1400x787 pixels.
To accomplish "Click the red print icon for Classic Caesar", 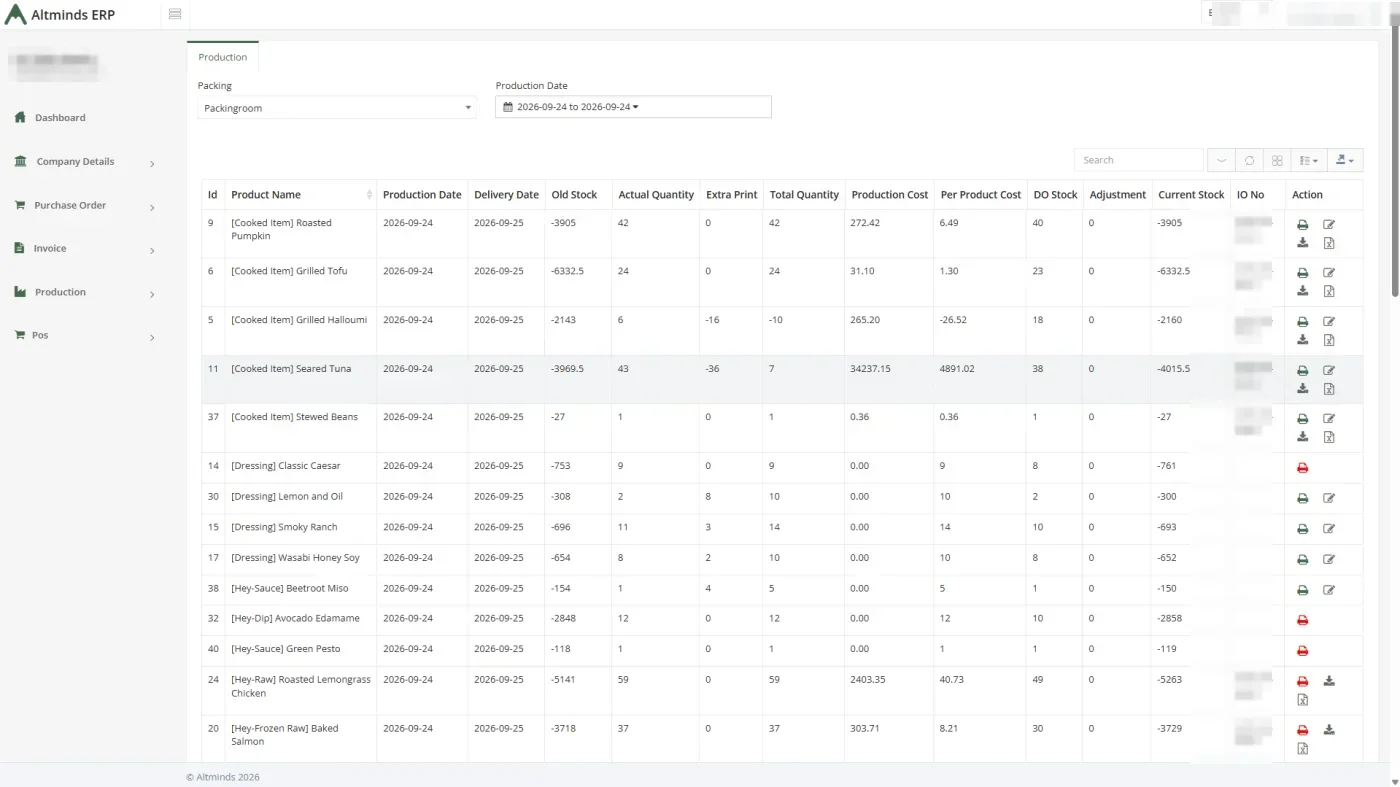I will [x=1302, y=468].
